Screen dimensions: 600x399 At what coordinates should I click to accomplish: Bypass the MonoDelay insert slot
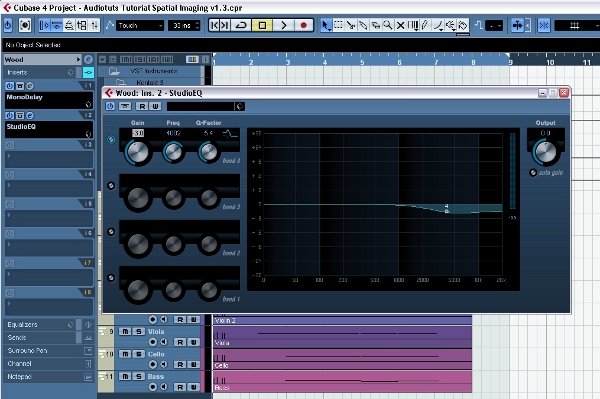[x=20, y=86]
